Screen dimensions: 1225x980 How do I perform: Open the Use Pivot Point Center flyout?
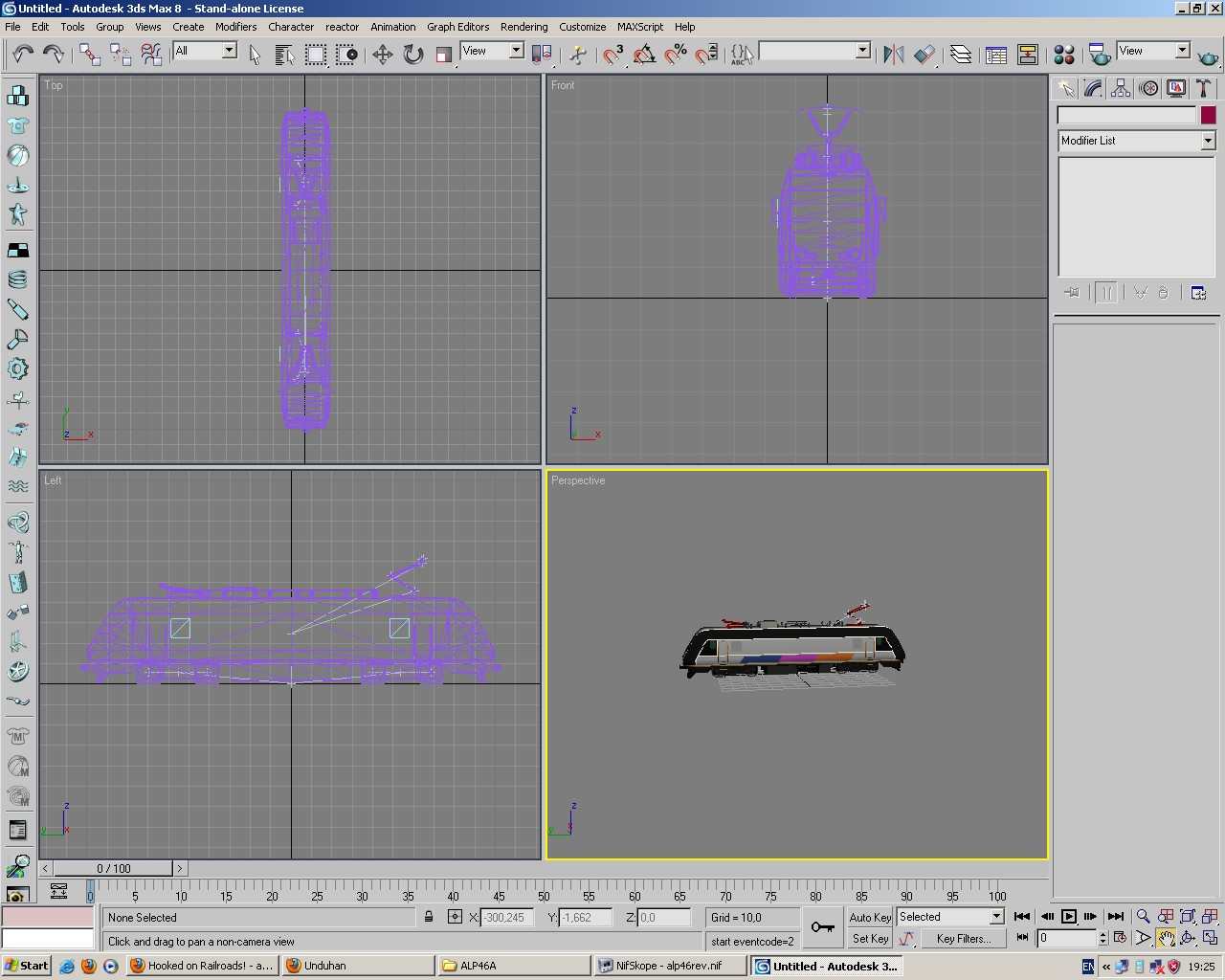pos(542,54)
